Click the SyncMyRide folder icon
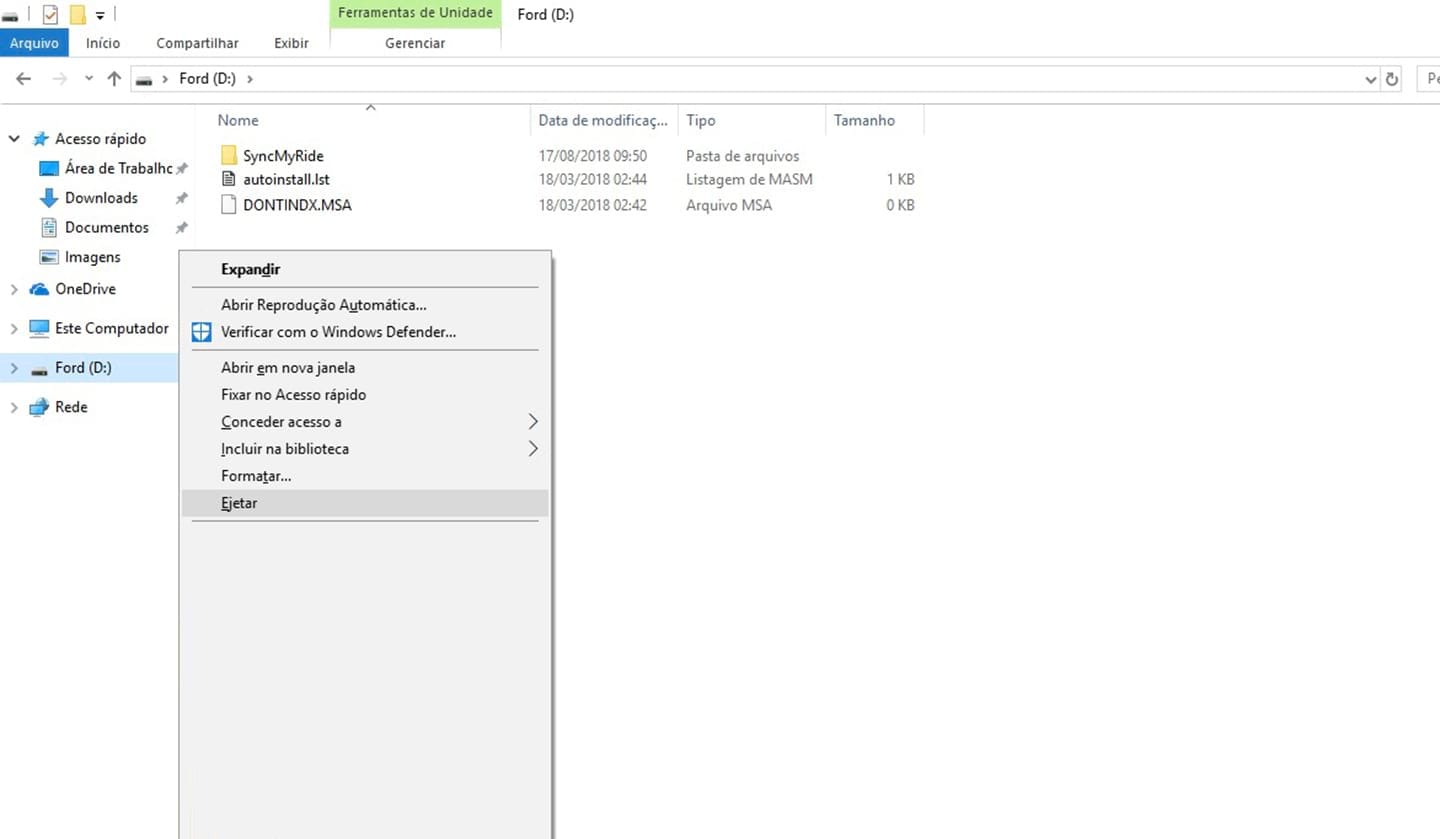The width and height of the screenshot is (1440, 839). tap(229, 156)
